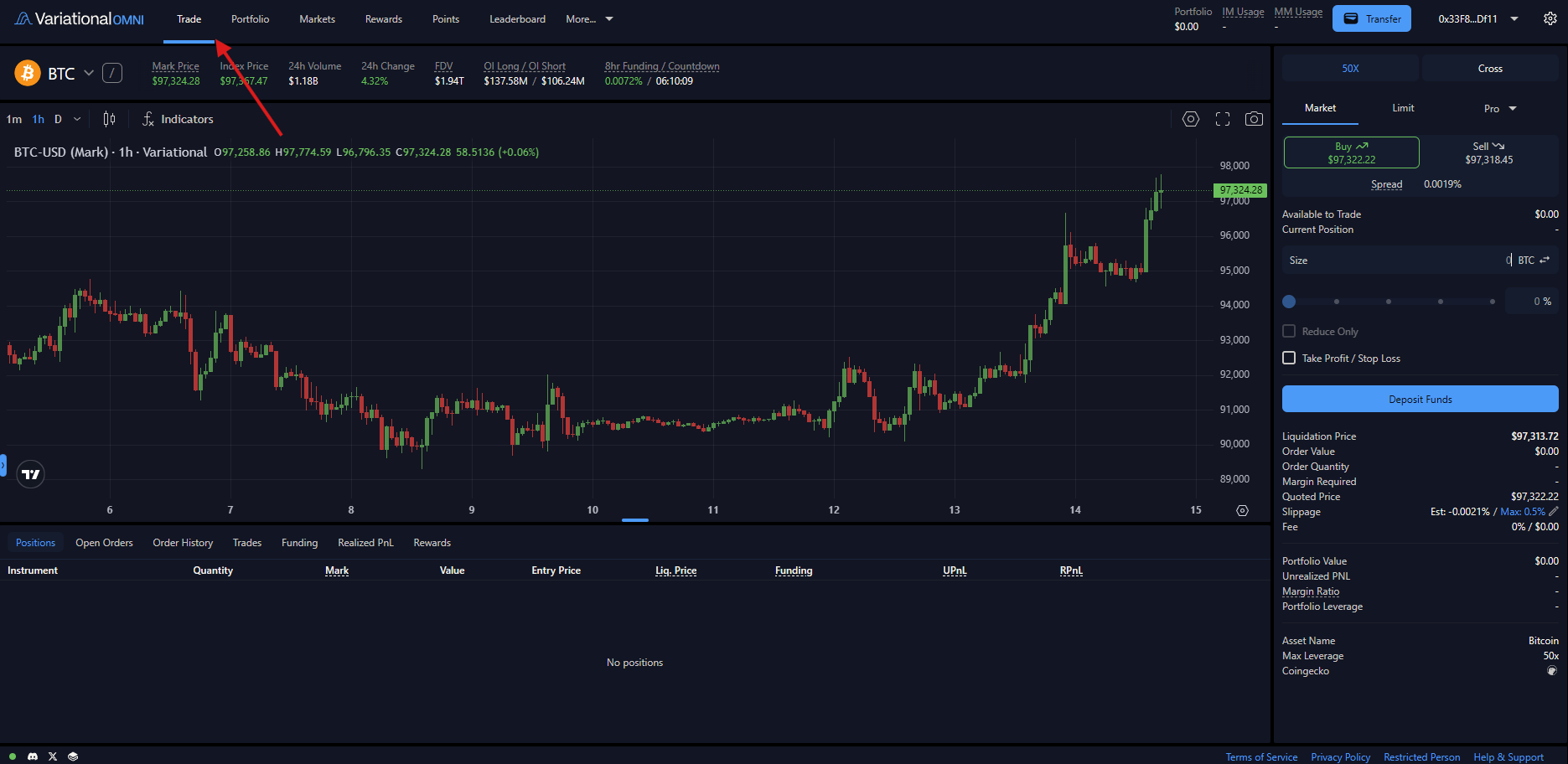Expand the Pro order type dropdown

(1500, 109)
